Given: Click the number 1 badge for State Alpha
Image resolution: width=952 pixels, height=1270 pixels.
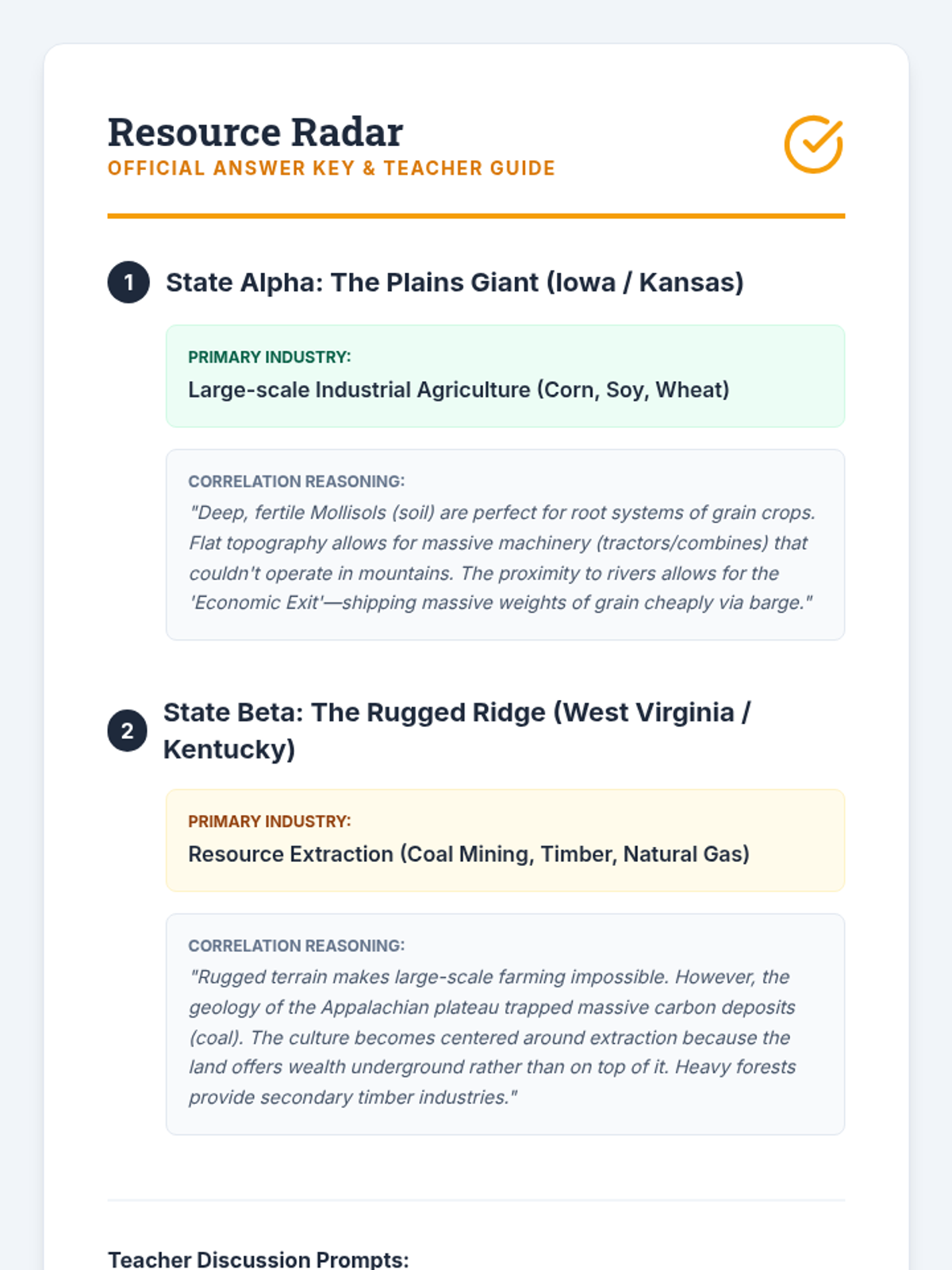Looking at the screenshot, I should click(x=129, y=283).
